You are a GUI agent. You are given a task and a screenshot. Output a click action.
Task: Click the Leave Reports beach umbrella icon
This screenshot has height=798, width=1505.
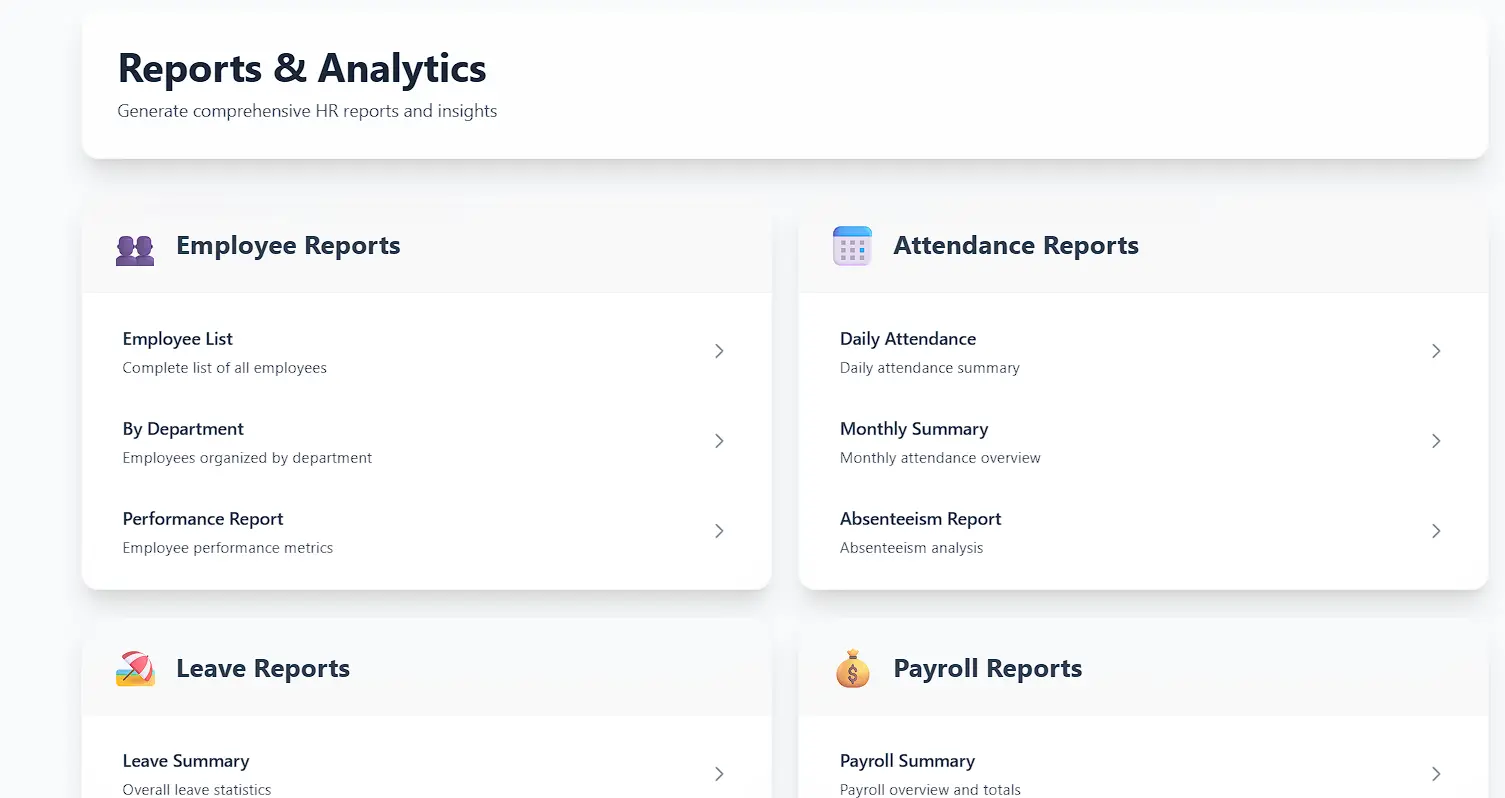pyautogui.click(x=135, y=669)
